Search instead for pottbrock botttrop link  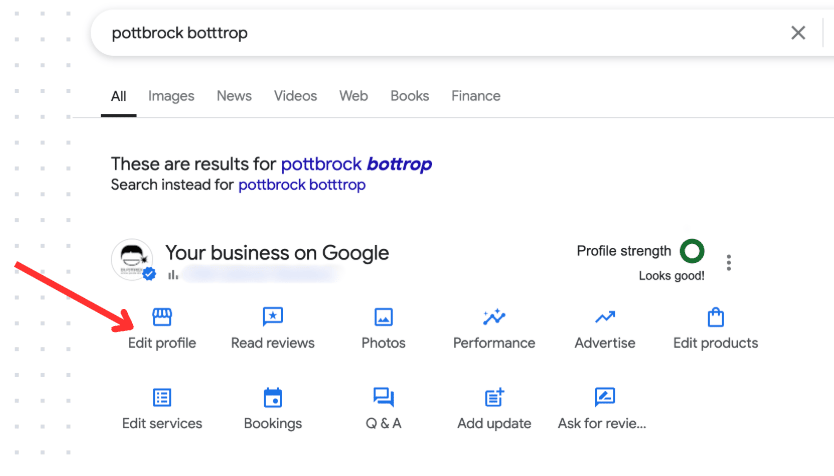click(x=302, y=185)
